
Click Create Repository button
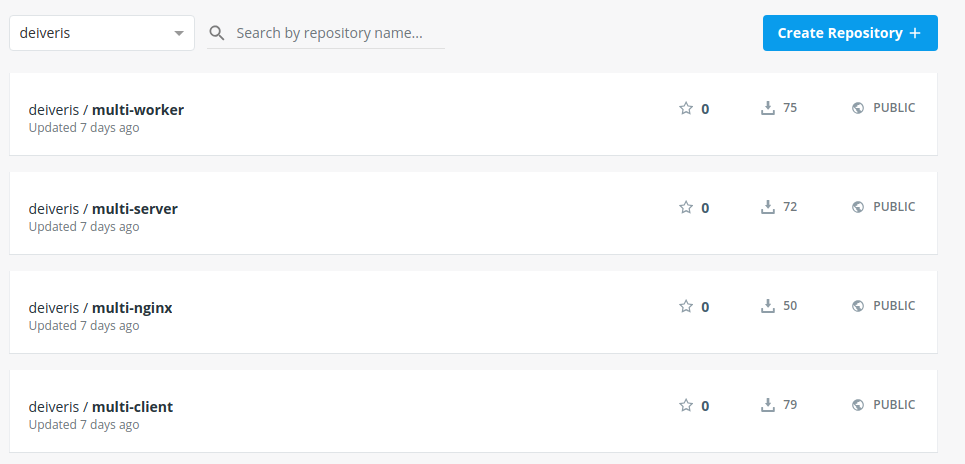coord(850,33)
